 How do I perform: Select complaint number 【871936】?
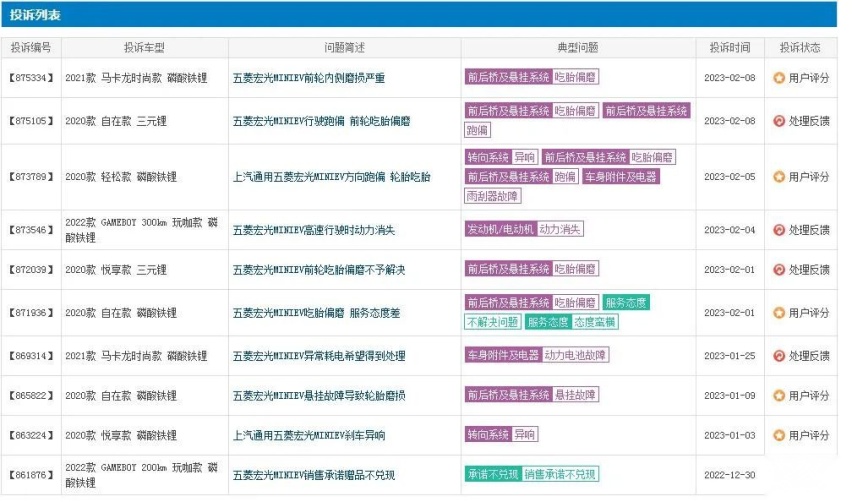coord(31,313)
